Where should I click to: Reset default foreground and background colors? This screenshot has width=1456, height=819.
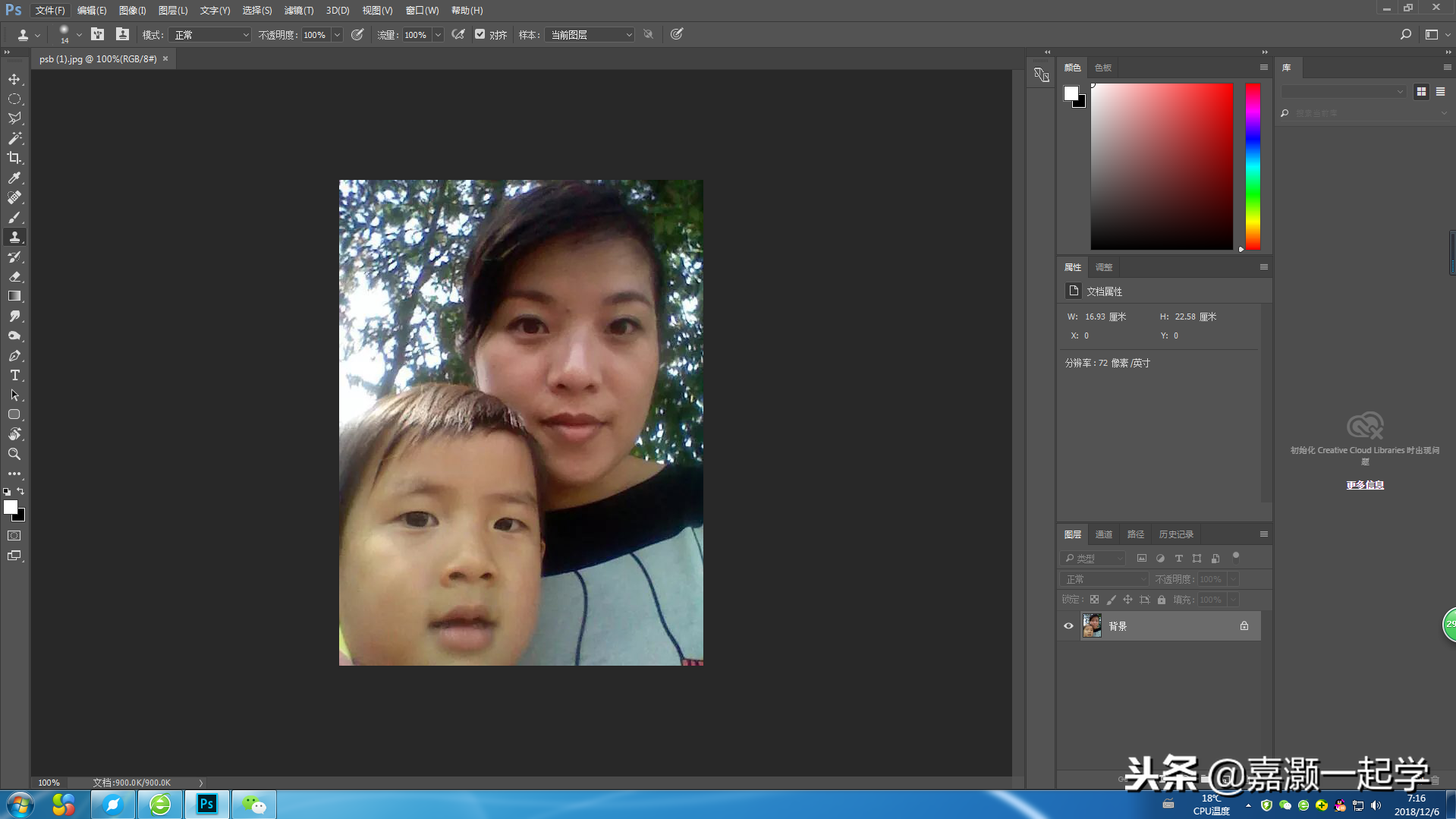pyautogui.click(x=7, y=492)
